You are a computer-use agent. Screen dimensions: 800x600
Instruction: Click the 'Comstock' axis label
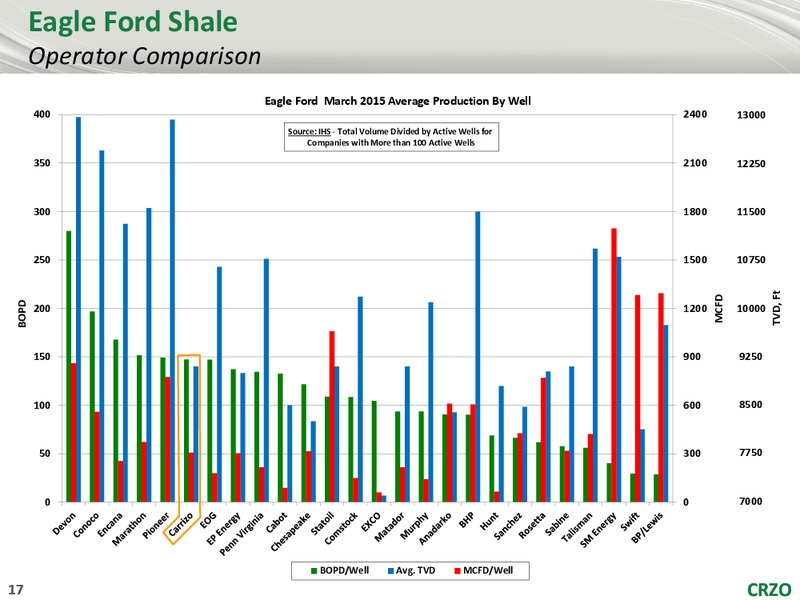click(x=341, y=528)
